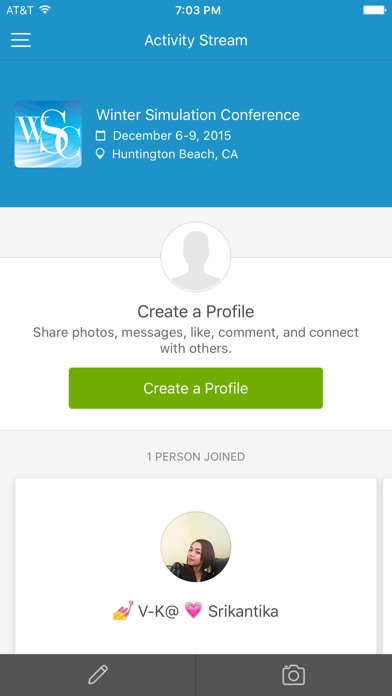392x696 pixels.
Task: Tap the green Create a Profile button
Action: coord(196,388)
